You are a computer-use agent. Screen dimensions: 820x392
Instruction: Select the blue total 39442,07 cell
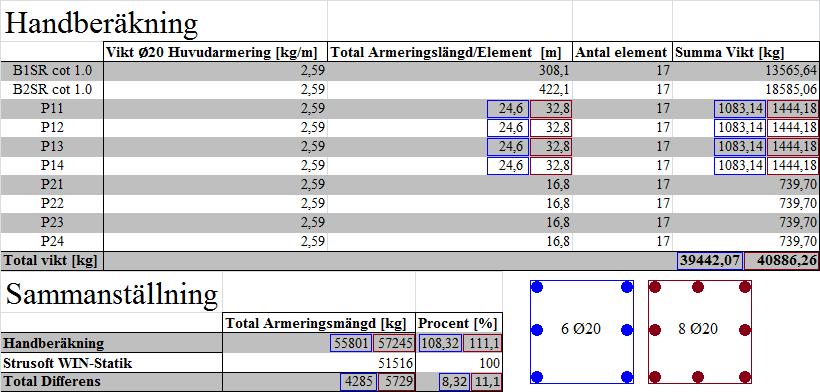pyautogui.click(x=710, y=261)
